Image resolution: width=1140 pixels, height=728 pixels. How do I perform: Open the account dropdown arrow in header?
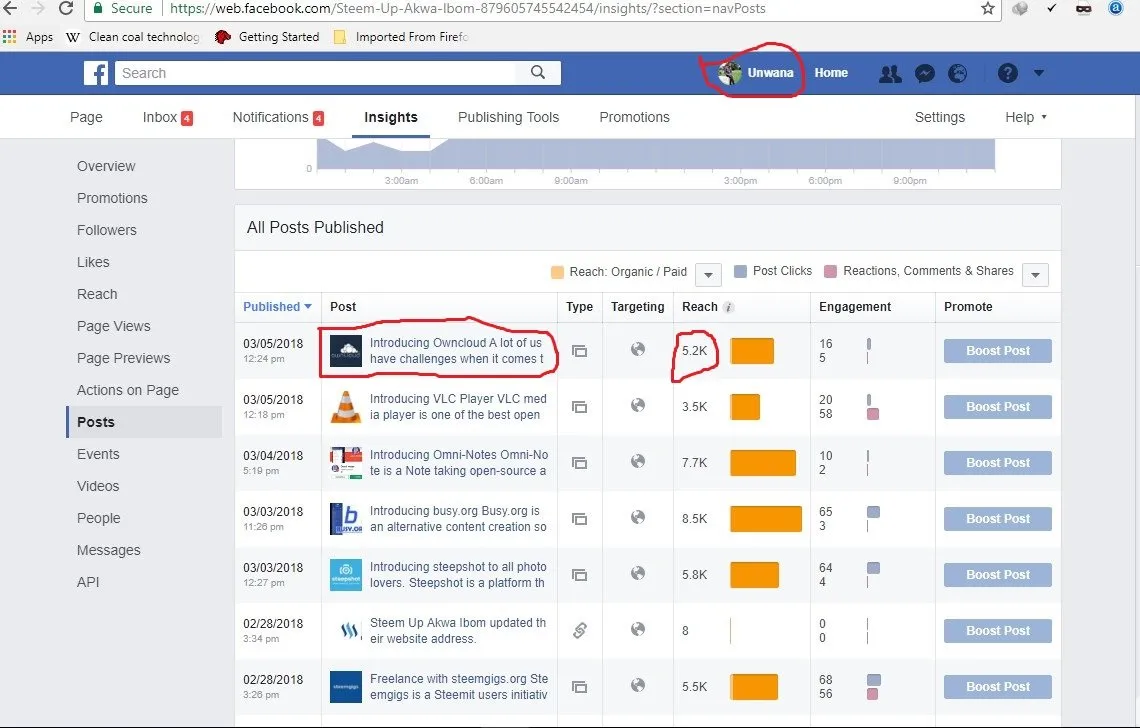1039,73
